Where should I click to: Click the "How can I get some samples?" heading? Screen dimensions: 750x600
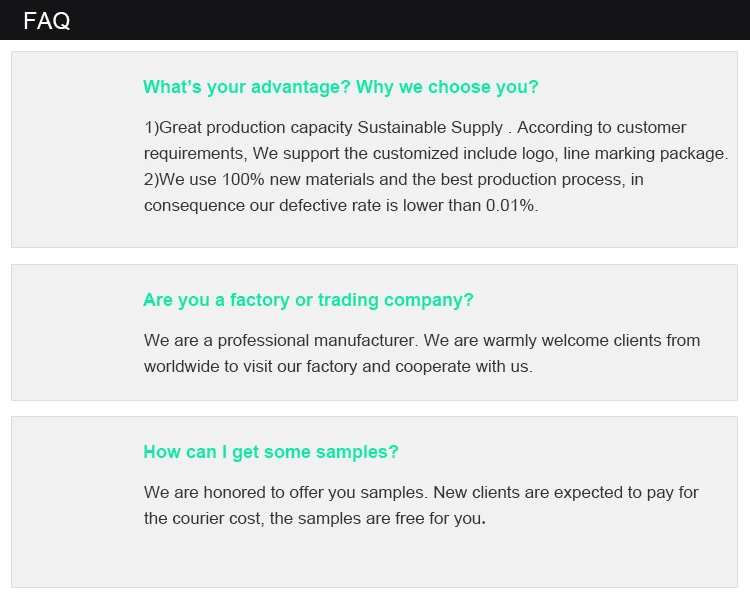270,452
